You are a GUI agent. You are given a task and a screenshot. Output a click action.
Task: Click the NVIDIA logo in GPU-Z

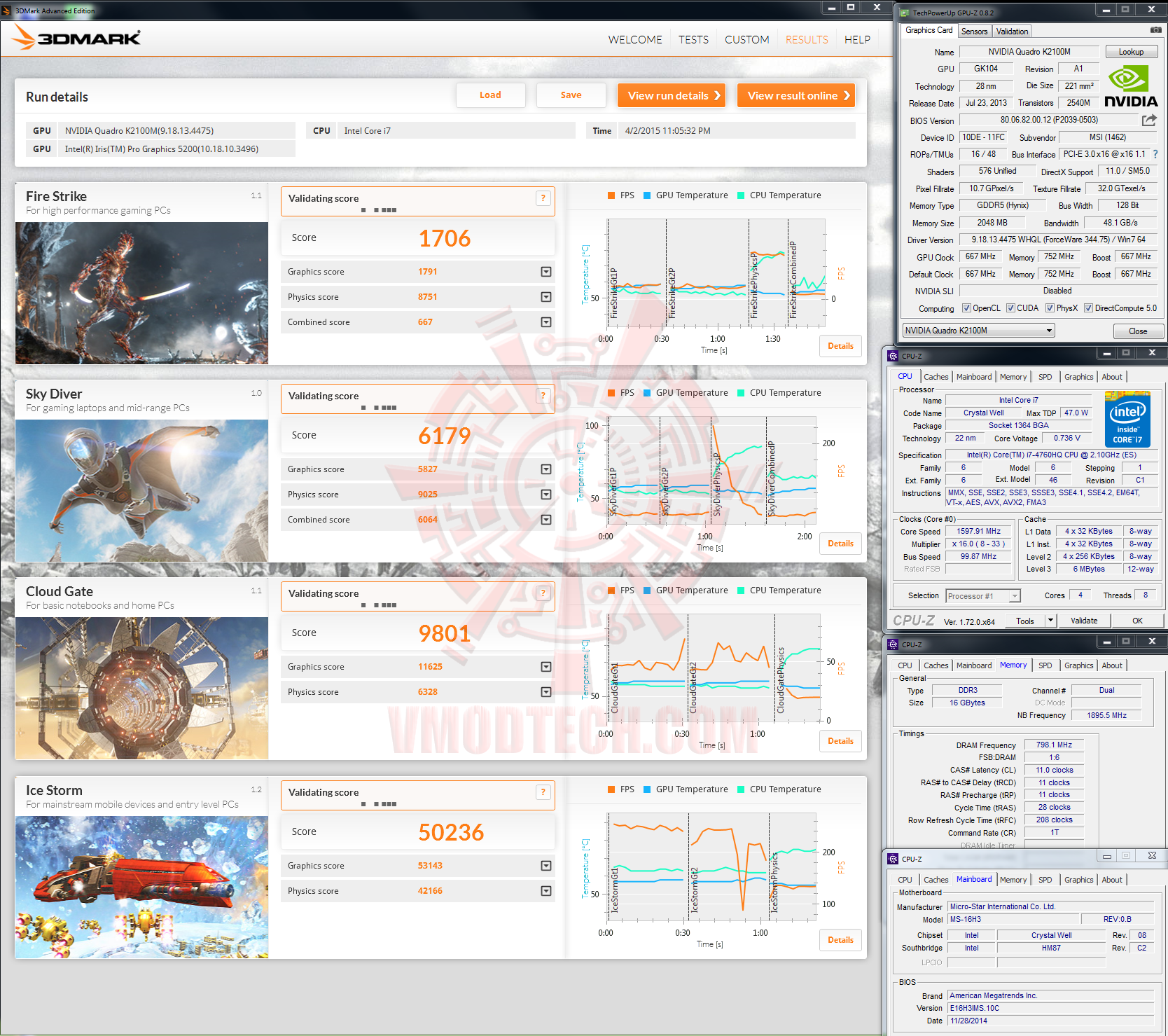pos(1131,87)
